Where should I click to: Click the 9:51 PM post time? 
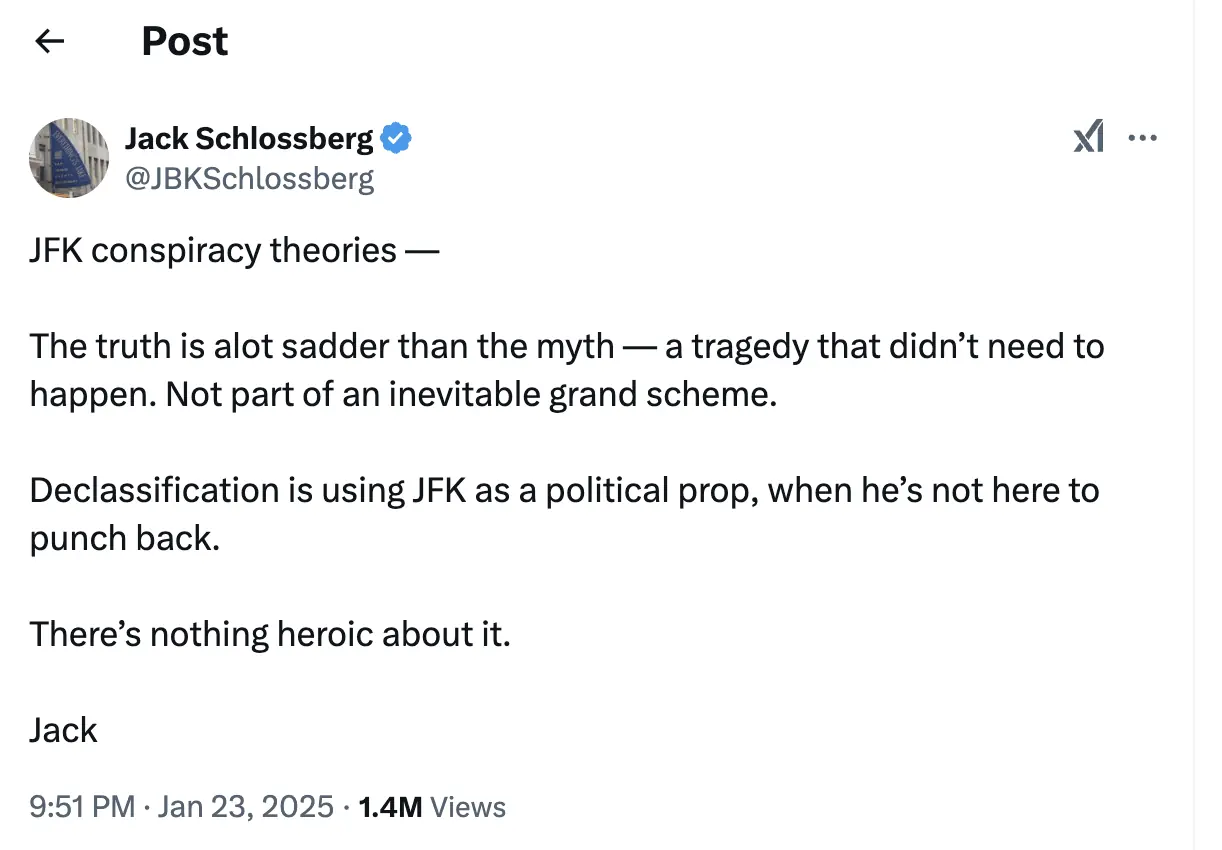(x=82, y=807)
